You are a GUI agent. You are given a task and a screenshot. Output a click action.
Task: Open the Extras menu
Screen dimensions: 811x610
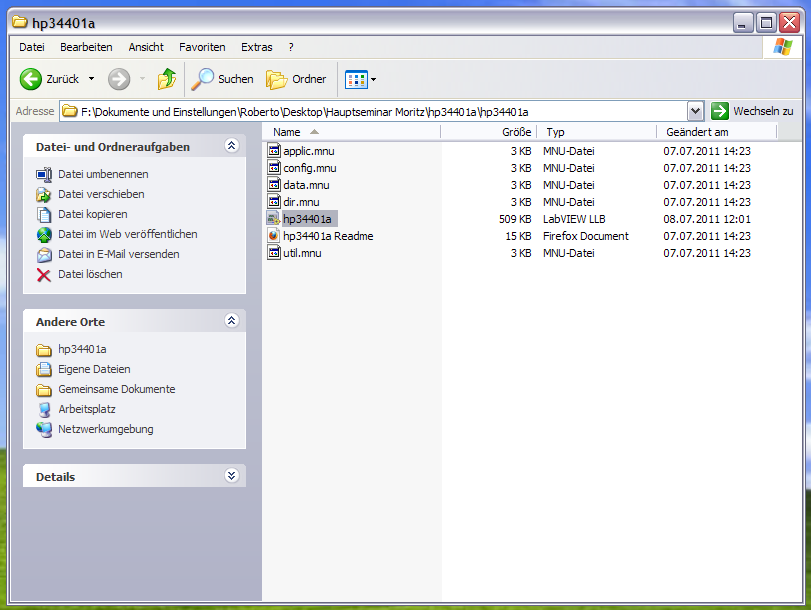click(257, 47)
